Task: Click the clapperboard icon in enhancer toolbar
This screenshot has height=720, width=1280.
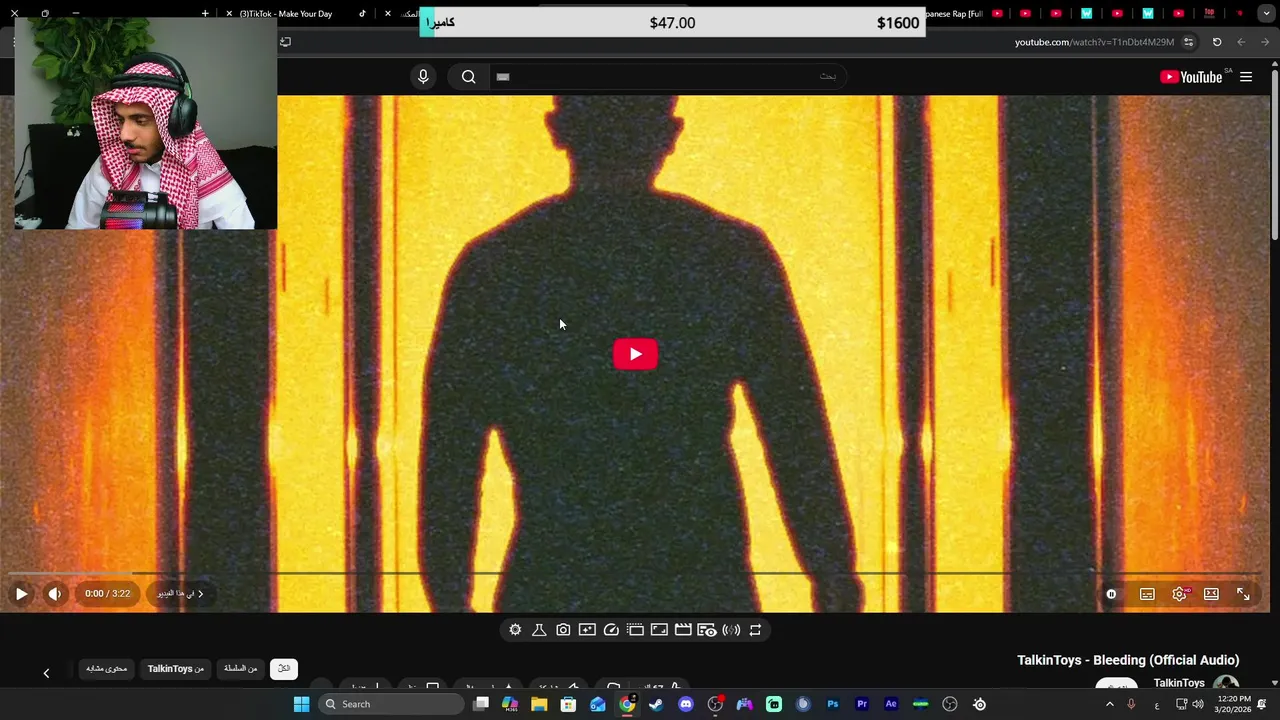Action: click(683, 630)
